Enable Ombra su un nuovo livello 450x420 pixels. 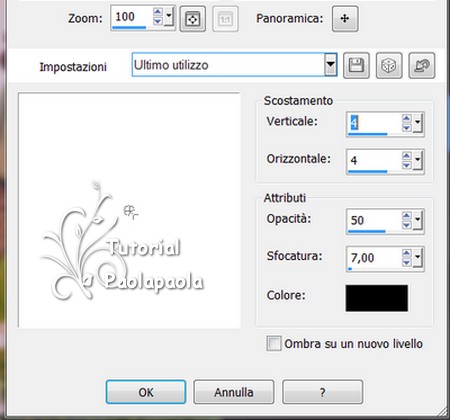click(x=274, y=343)
